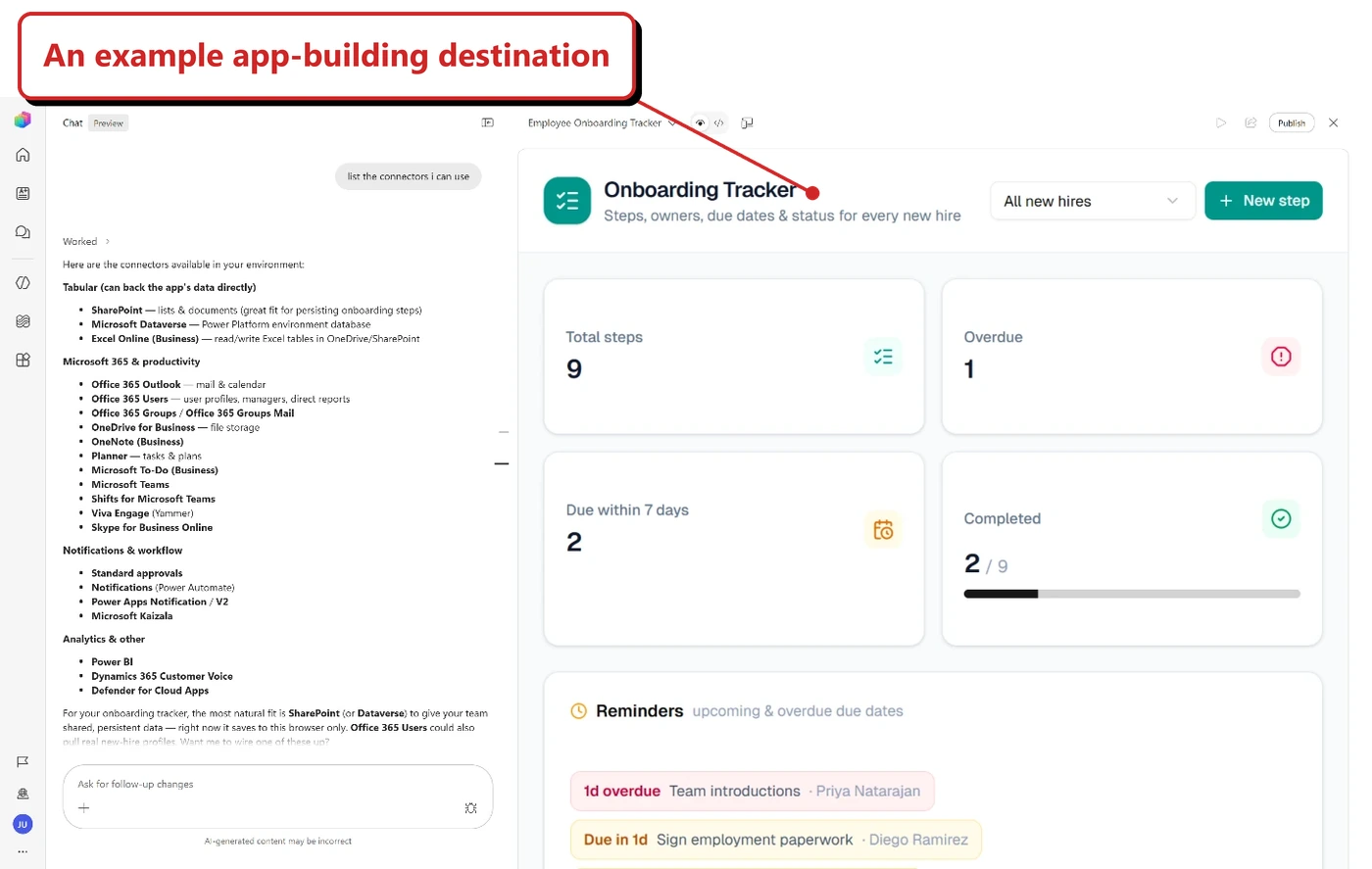1372x869 pixels.
Task: Click the Publish button
Action: [1292, 122]
